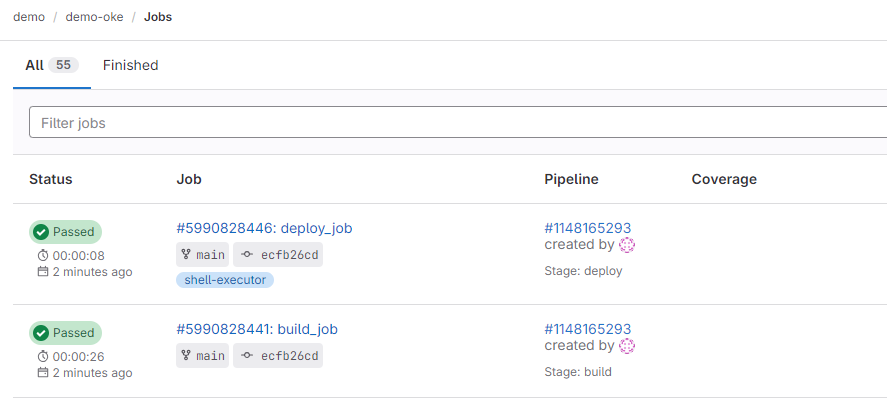Click branch icon in the build_job row
The height and width of the screenshot is (404, 887).
click(x=186, y=356)
